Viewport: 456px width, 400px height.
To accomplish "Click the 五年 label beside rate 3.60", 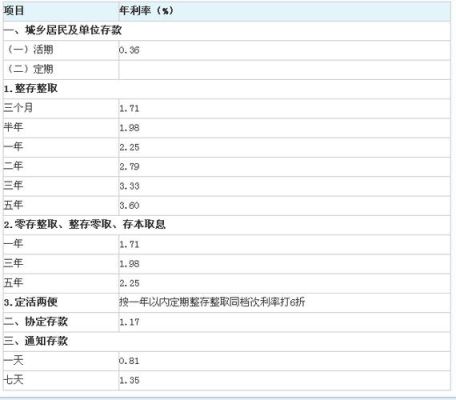I will coord(13,205).
